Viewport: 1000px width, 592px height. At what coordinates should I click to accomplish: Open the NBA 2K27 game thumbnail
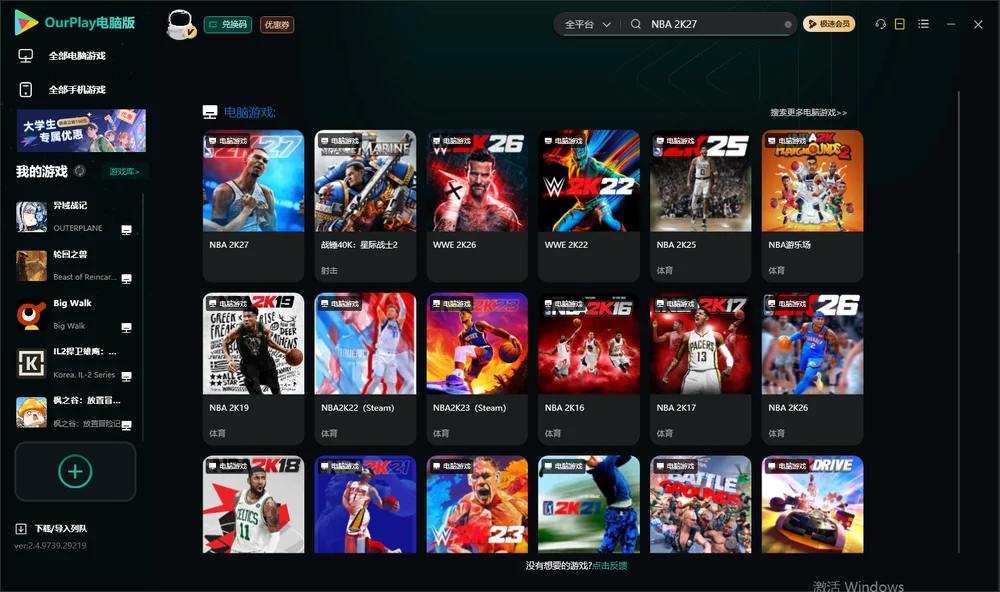pyautogui.click(x=253, y=181)
